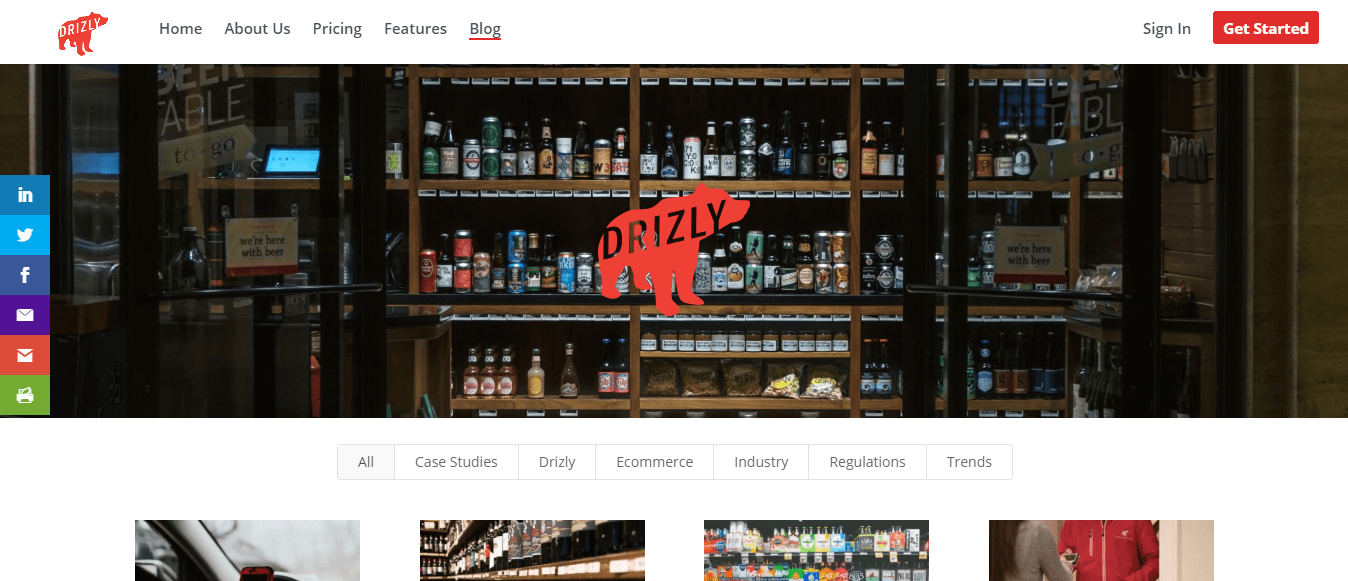This screenshot has height=581, width=1348.
Task: Print the page using the green printer icon
Action: 25,395
